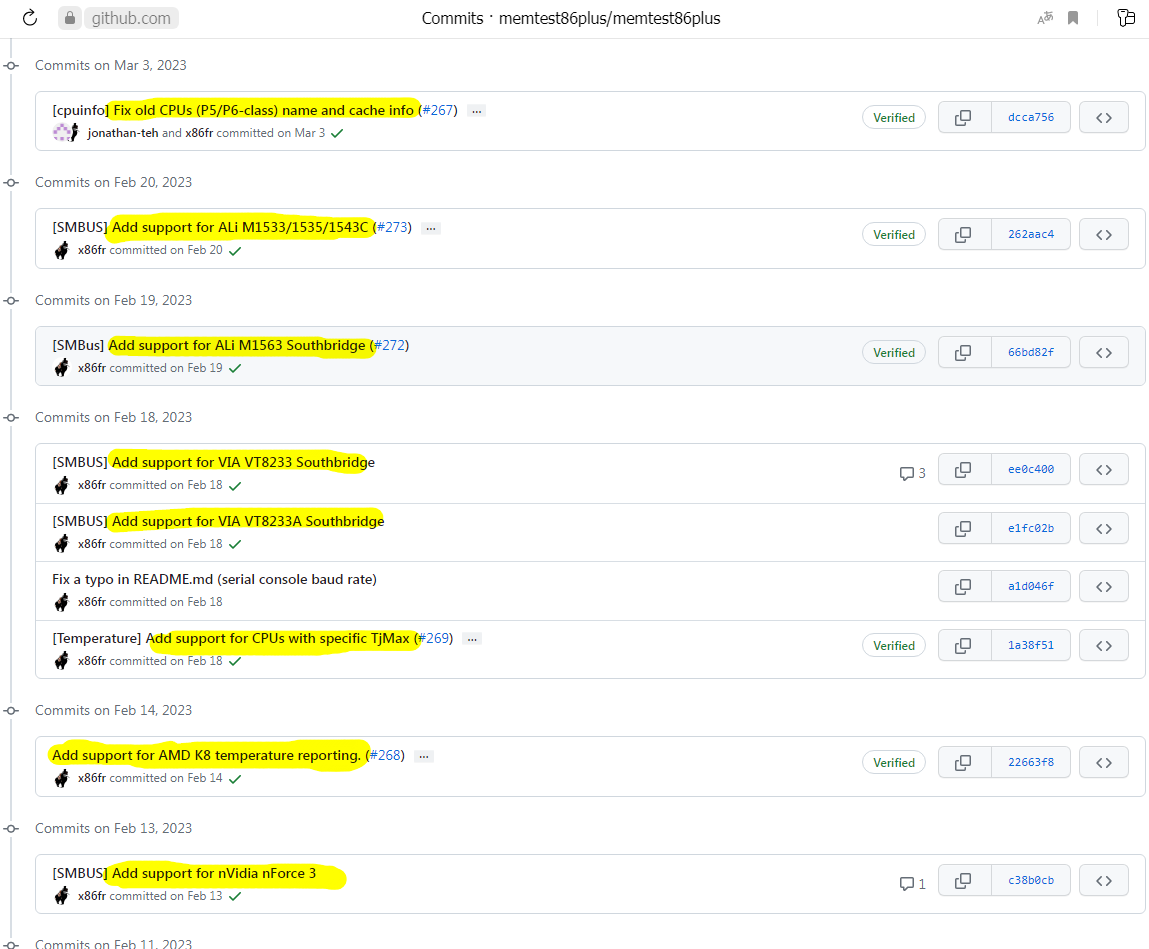
Task: Browse repository at commit a1d046f
Action: pos(1104,586)
